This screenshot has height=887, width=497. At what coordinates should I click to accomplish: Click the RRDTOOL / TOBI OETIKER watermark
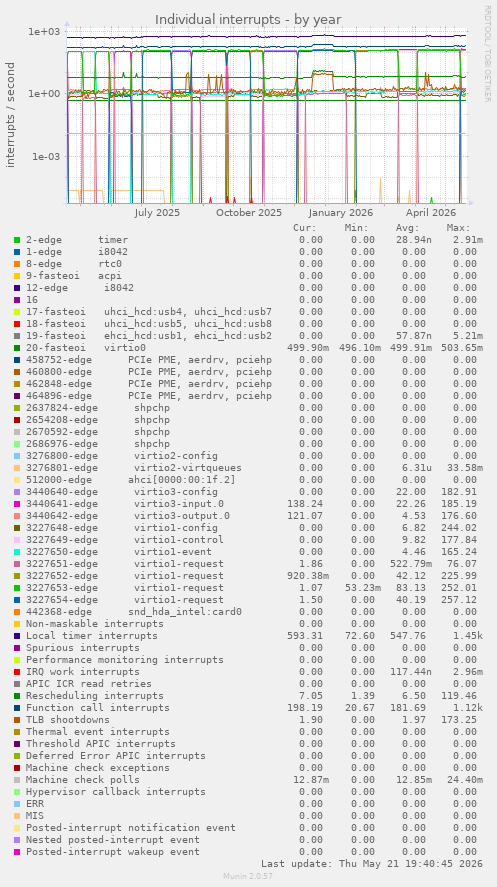click(x=487, y=53)
